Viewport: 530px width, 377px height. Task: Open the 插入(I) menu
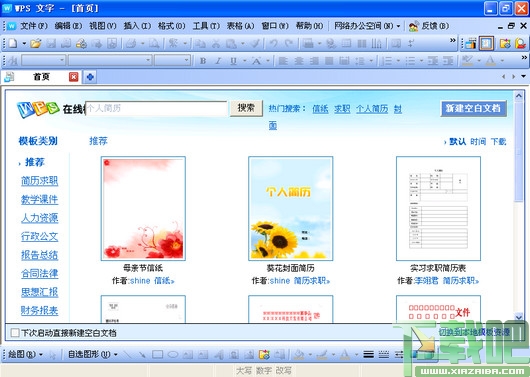137,26
